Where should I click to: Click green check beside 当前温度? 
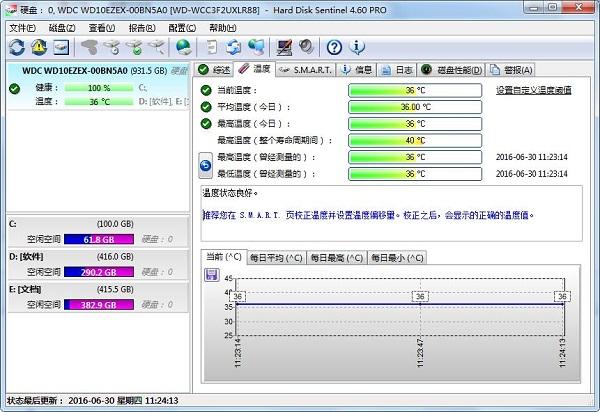pyautogui.click(x=206, y=90)
